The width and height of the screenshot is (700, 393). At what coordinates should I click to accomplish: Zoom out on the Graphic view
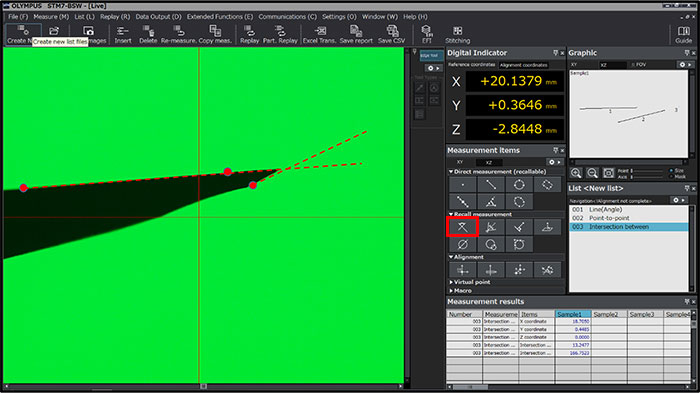592,173
